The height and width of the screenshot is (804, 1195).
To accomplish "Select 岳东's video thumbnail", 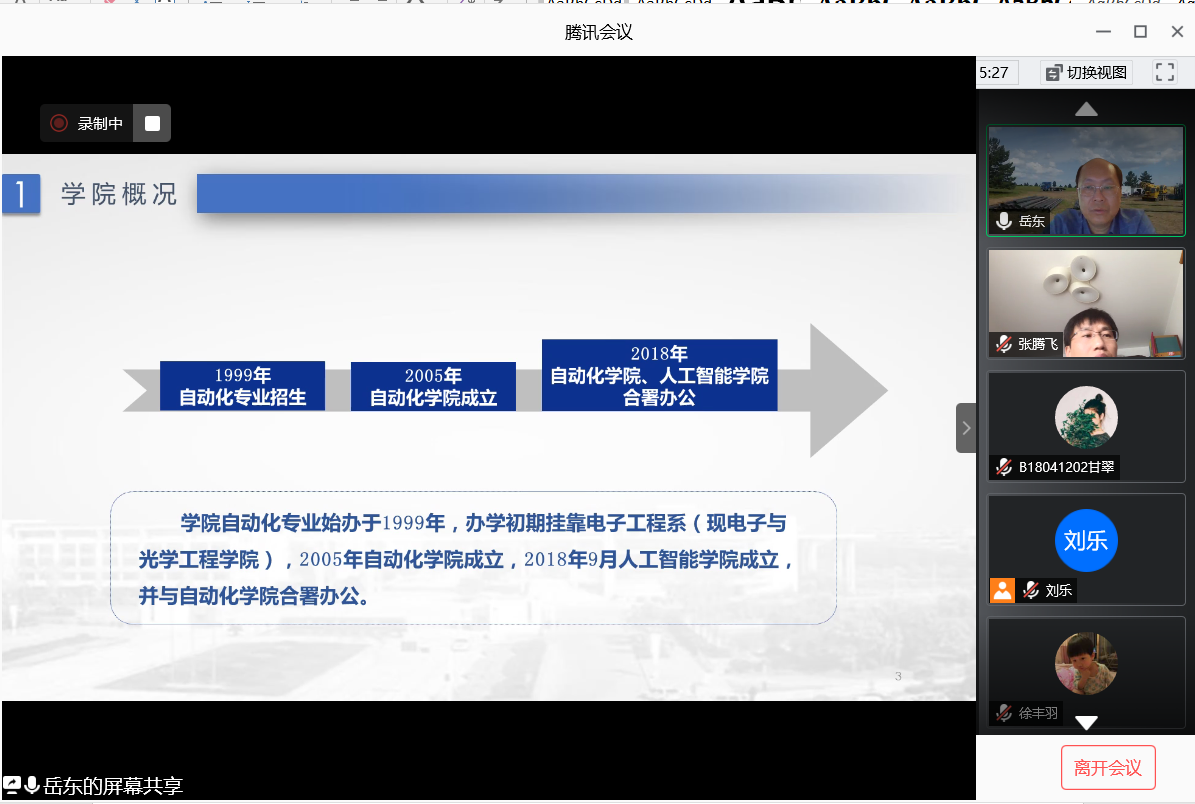I will pos(1086,180).
